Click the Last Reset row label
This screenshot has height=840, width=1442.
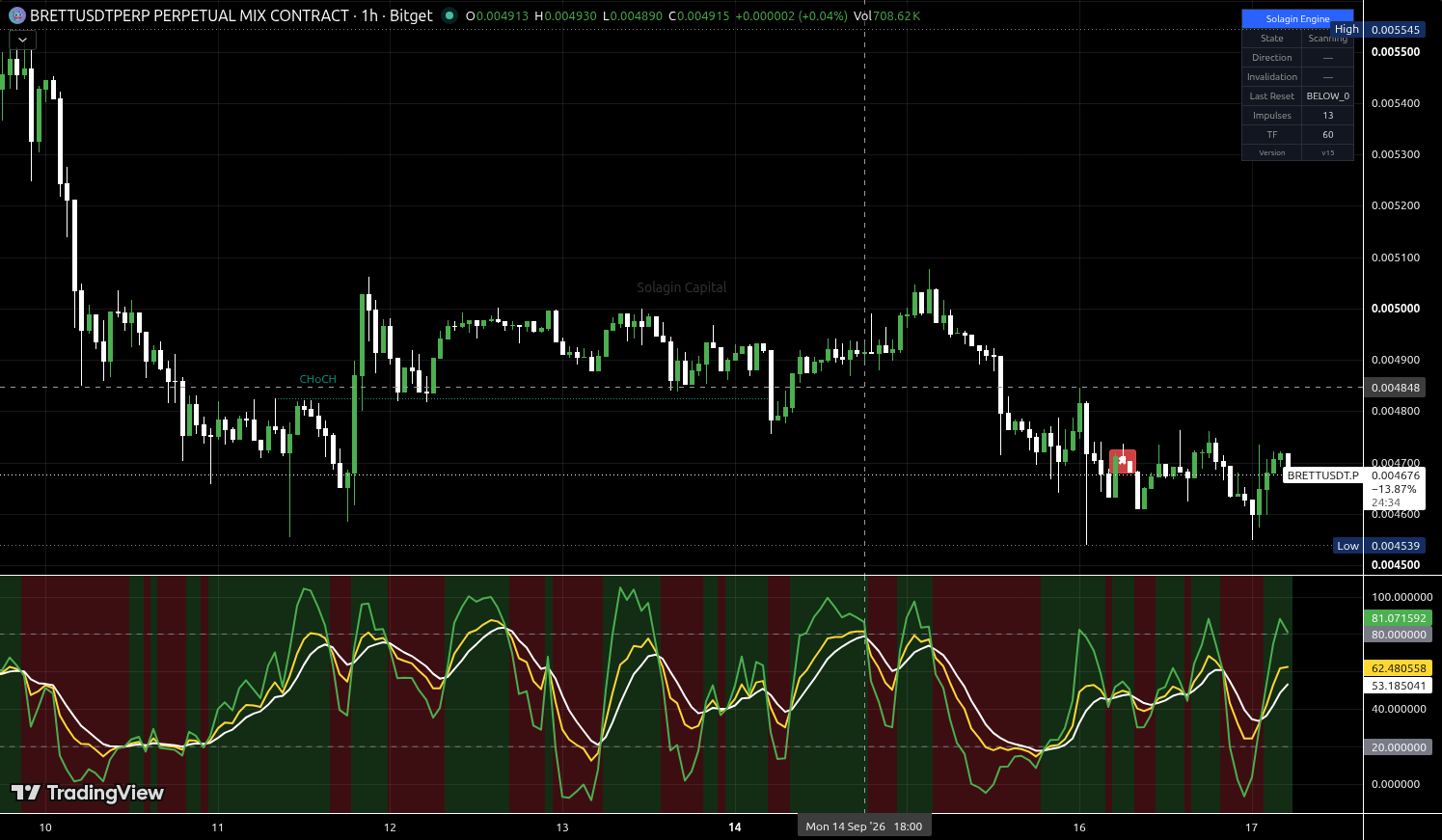click(x=1272, y=96)
